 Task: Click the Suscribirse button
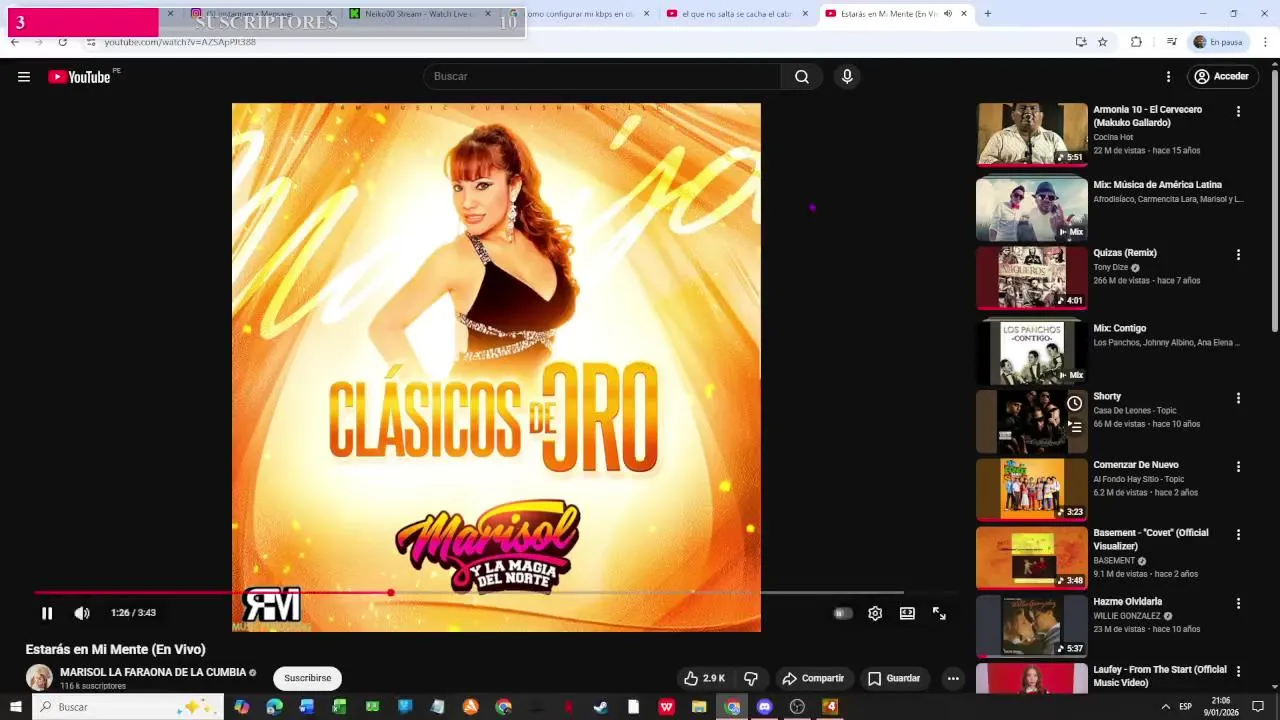click(x=307, y=678)
